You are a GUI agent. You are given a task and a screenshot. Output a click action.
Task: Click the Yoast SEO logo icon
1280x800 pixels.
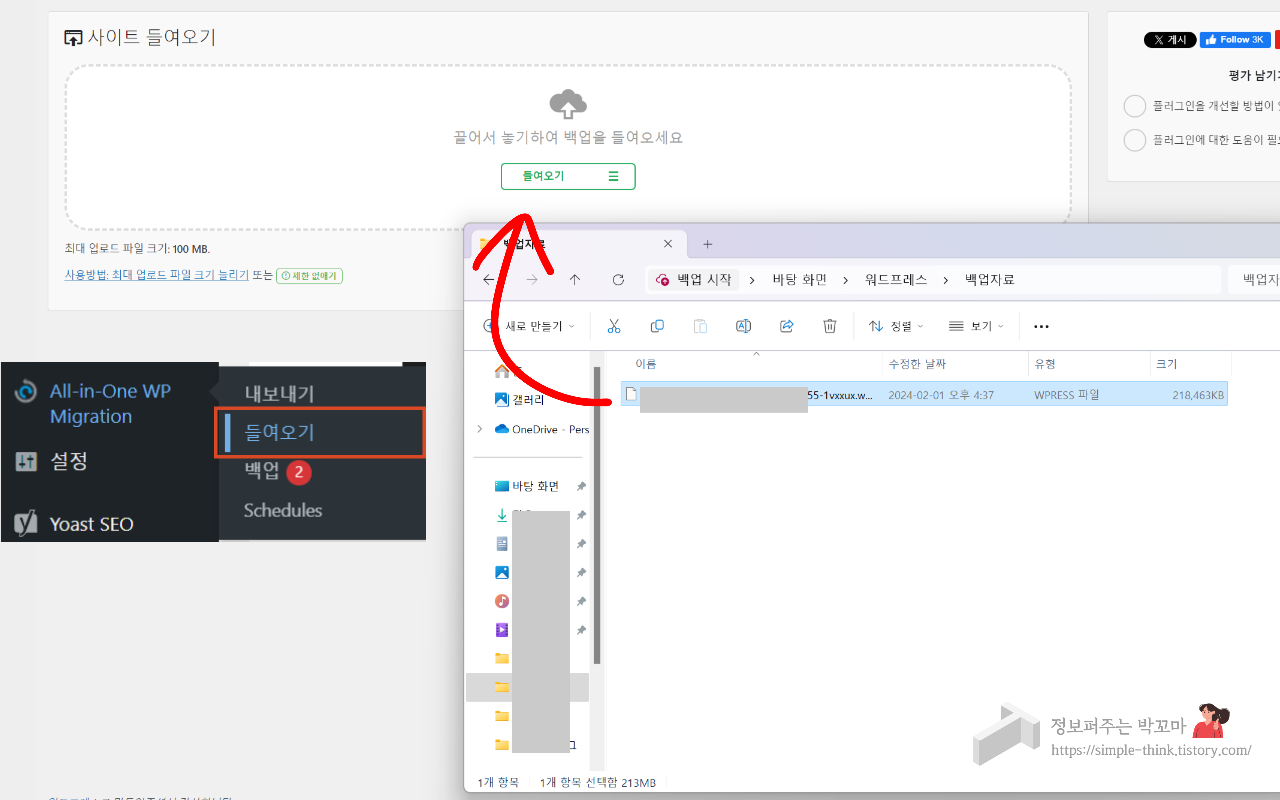tap(26, 523)
